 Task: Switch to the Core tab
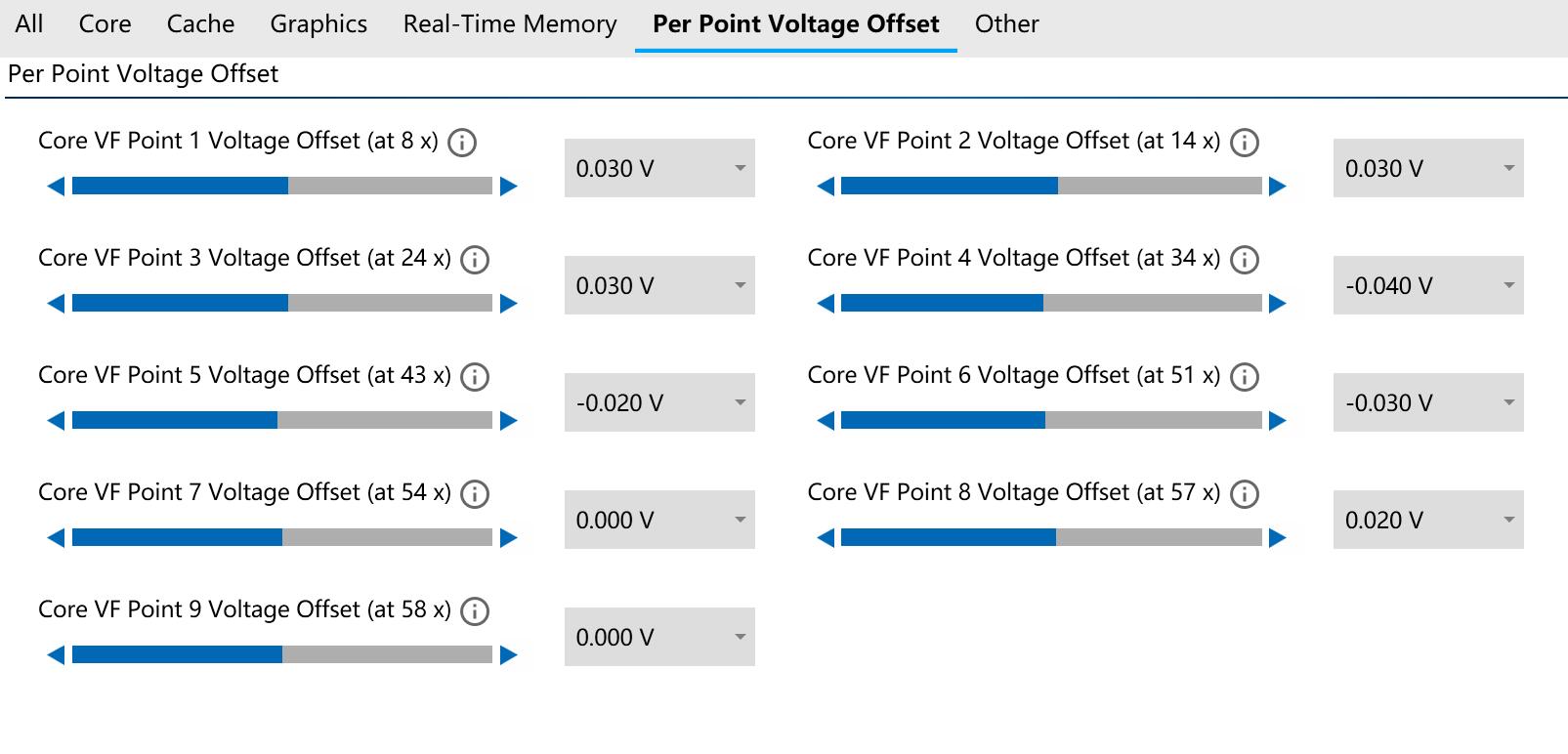coord(105,24)
